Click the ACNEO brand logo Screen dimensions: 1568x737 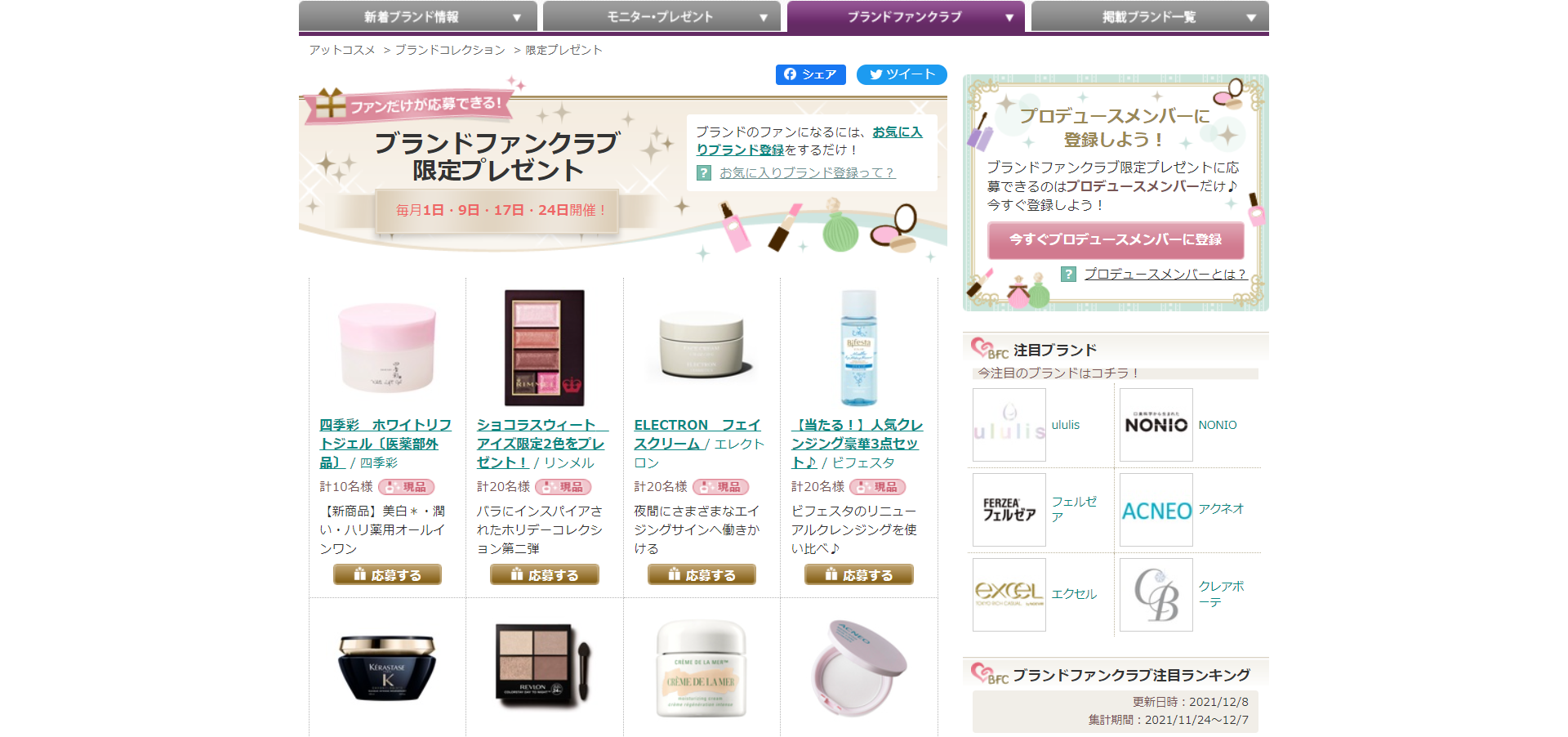click(x=1156, y=510)
